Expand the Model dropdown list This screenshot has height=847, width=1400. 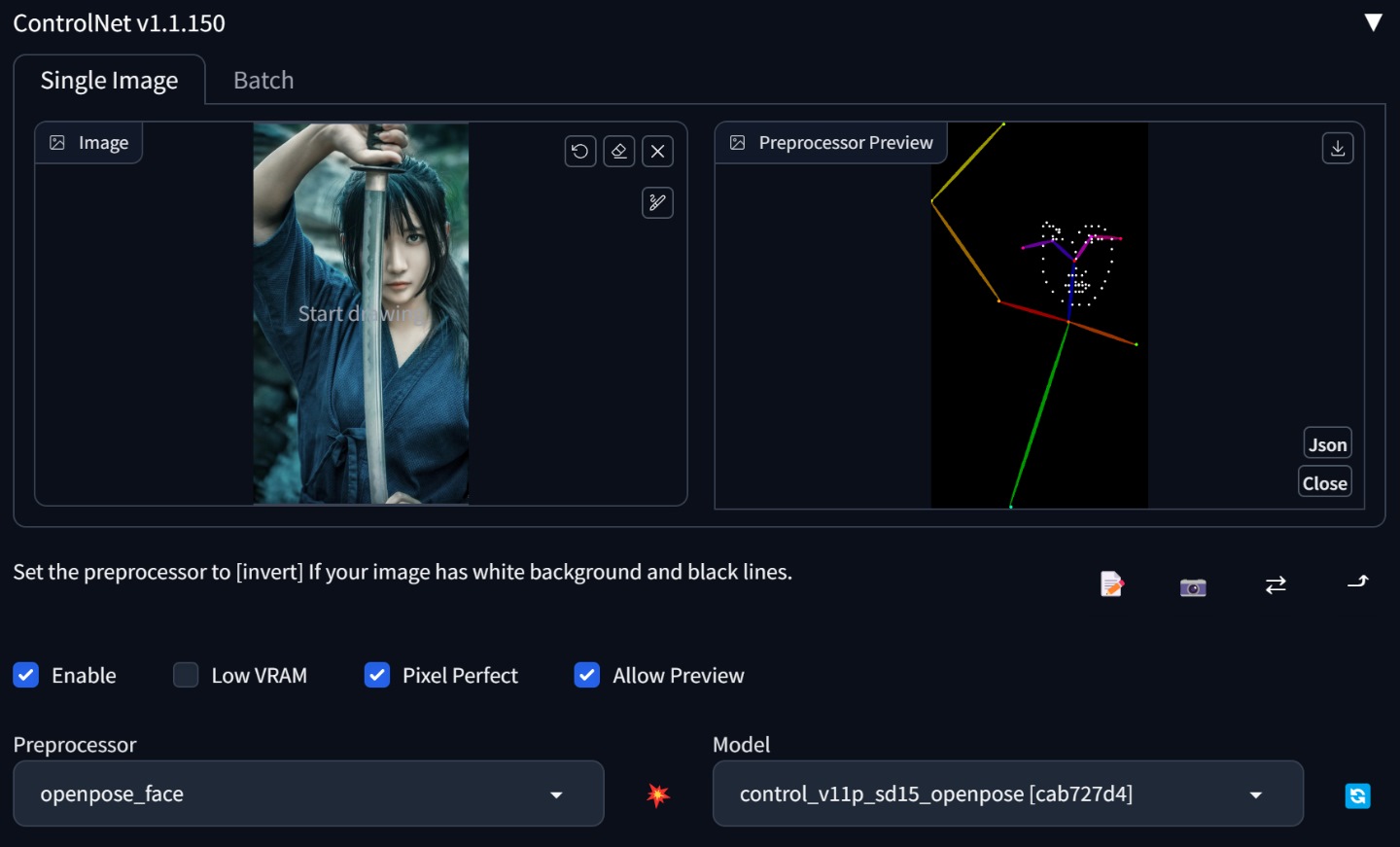point(1007,794)
